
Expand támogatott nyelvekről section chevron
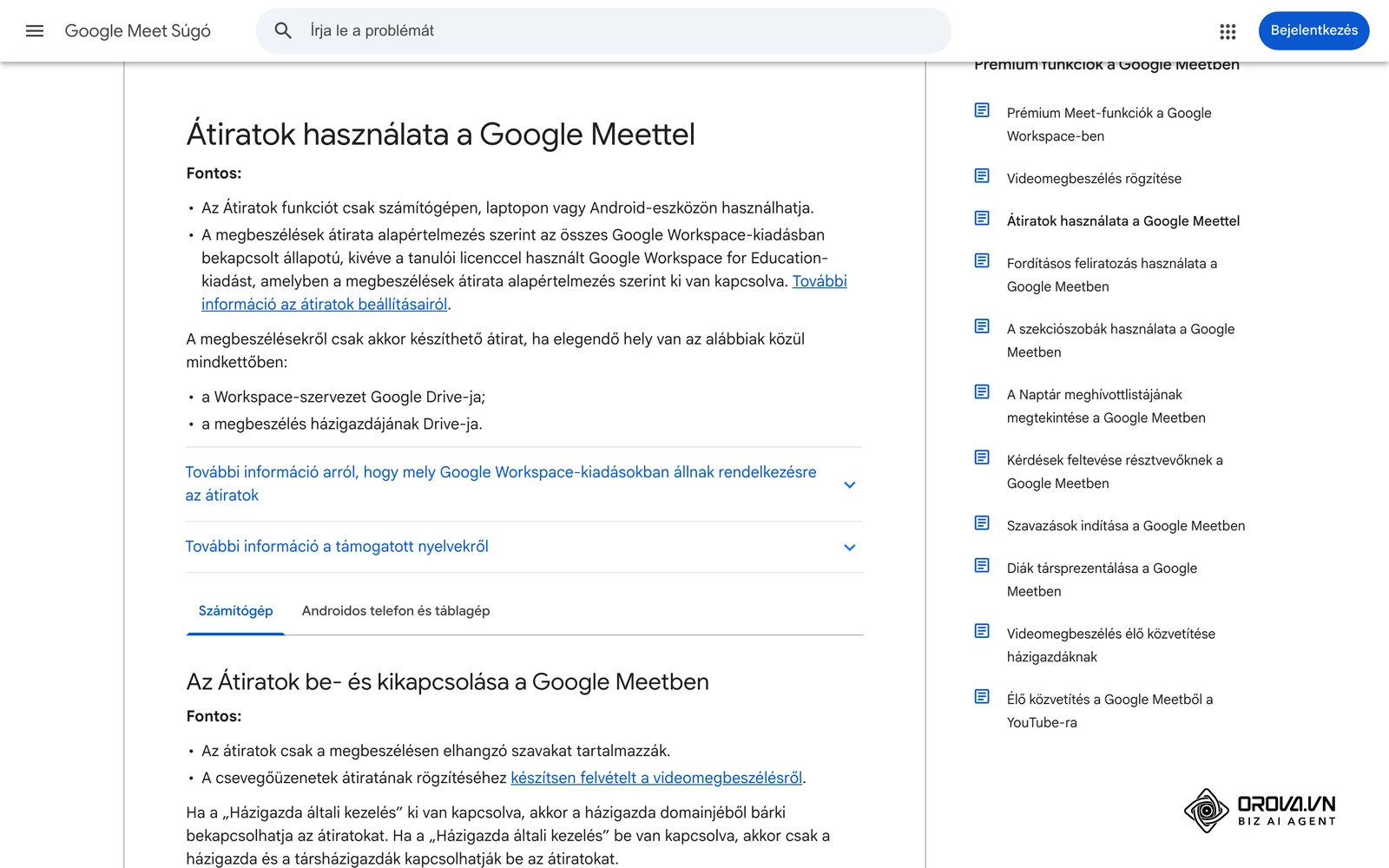click(850, 548)
